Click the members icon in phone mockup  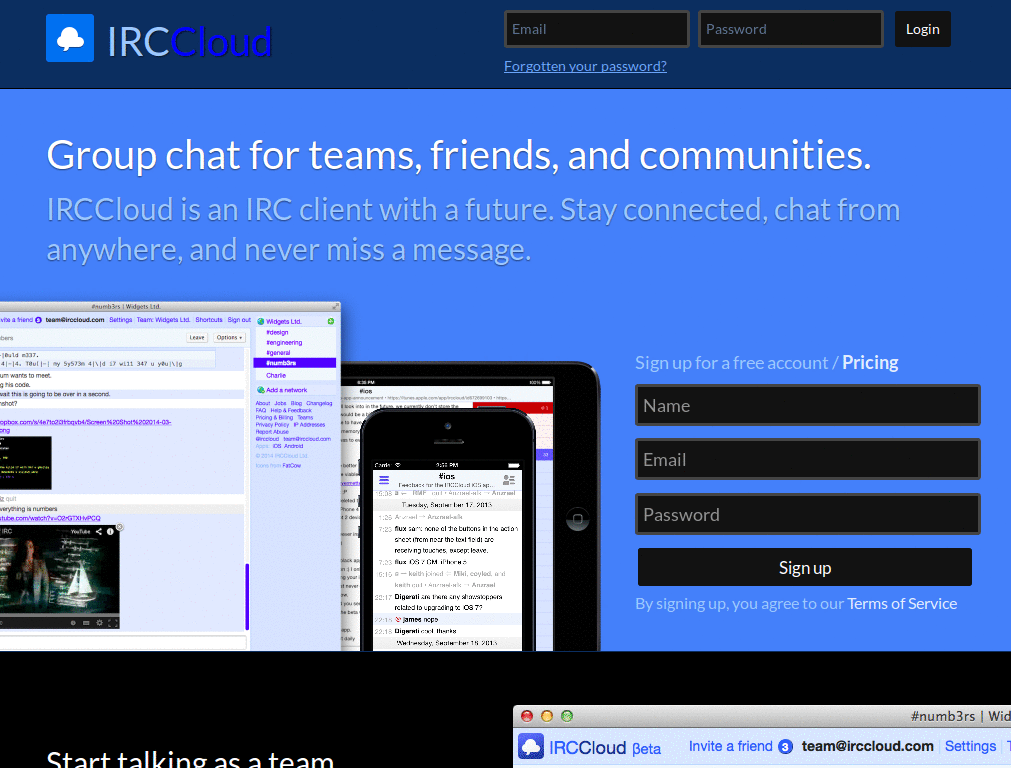[509, 480]
